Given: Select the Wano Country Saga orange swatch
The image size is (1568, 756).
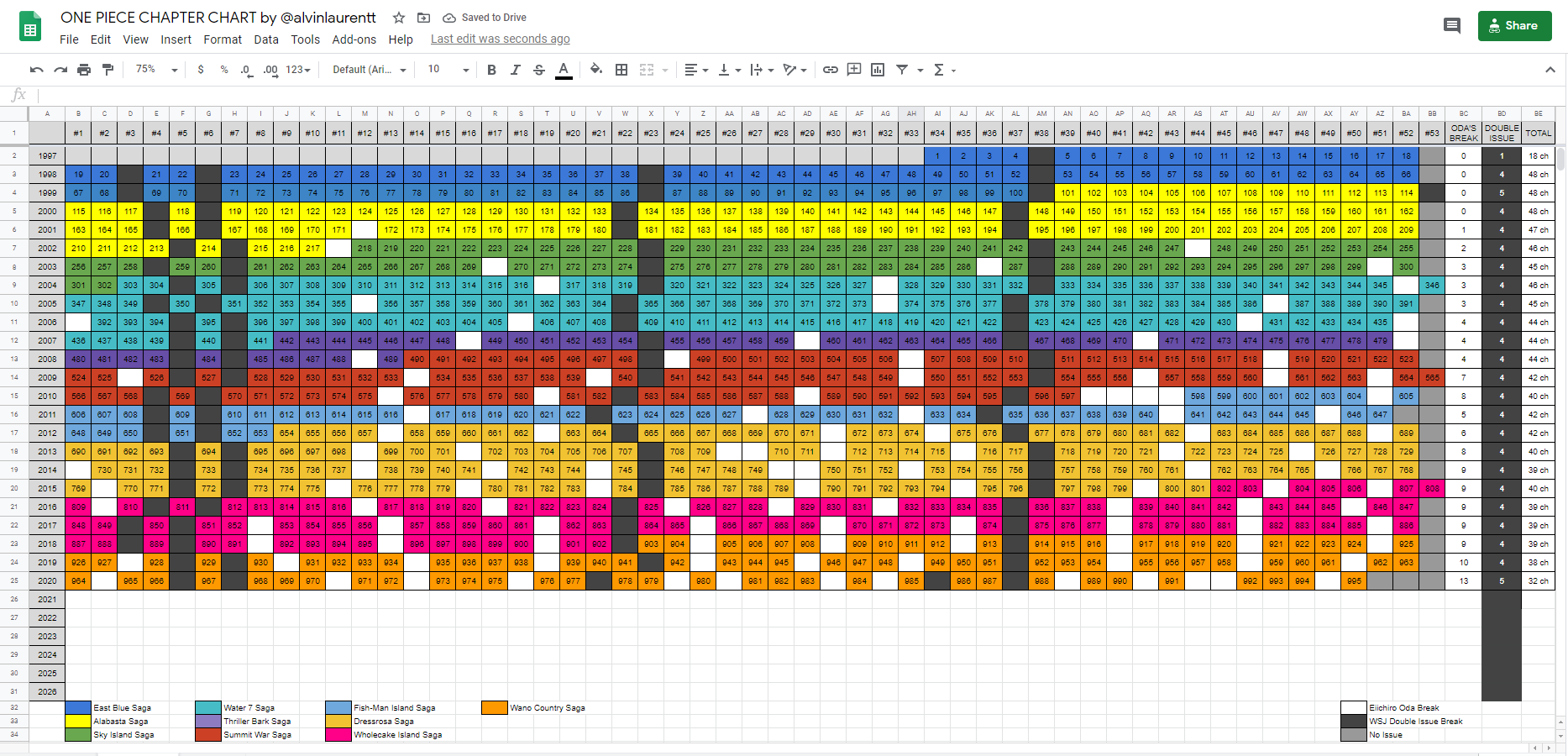Looking at the screenshot, I should (x=495, y=708).
